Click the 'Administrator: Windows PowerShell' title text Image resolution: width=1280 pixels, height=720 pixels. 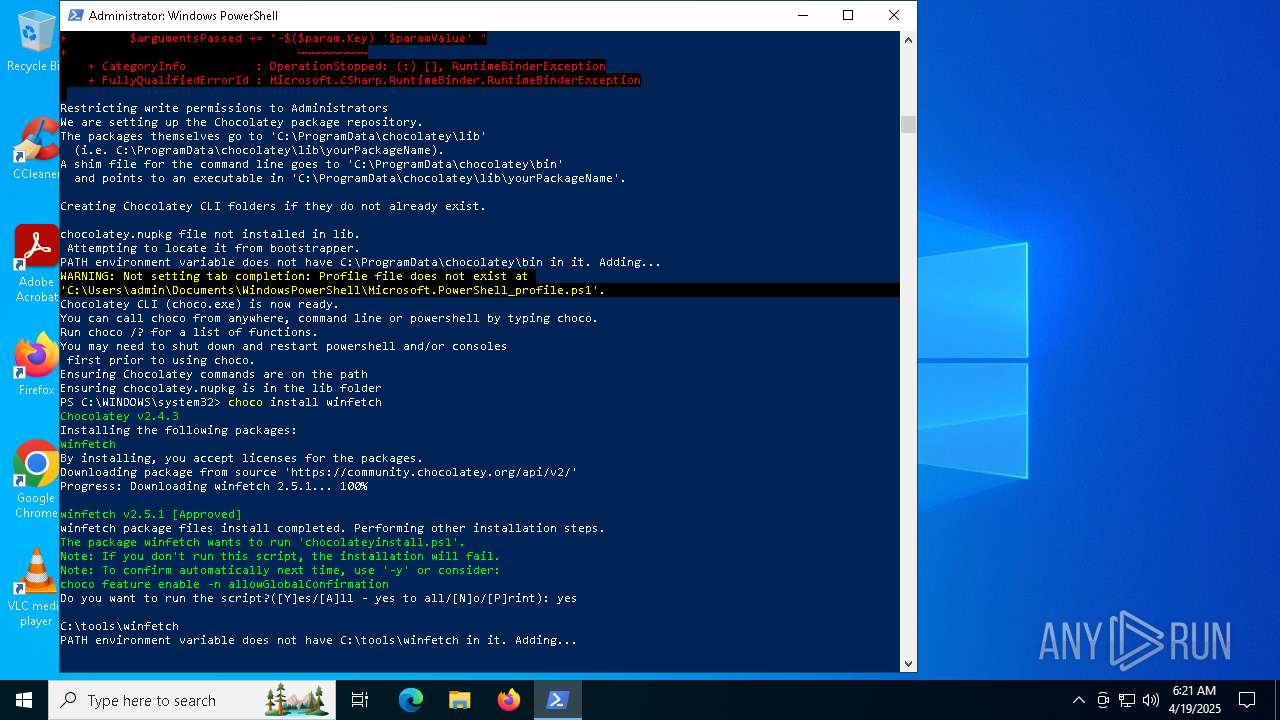pyautogui.click(x=183, y=15)
